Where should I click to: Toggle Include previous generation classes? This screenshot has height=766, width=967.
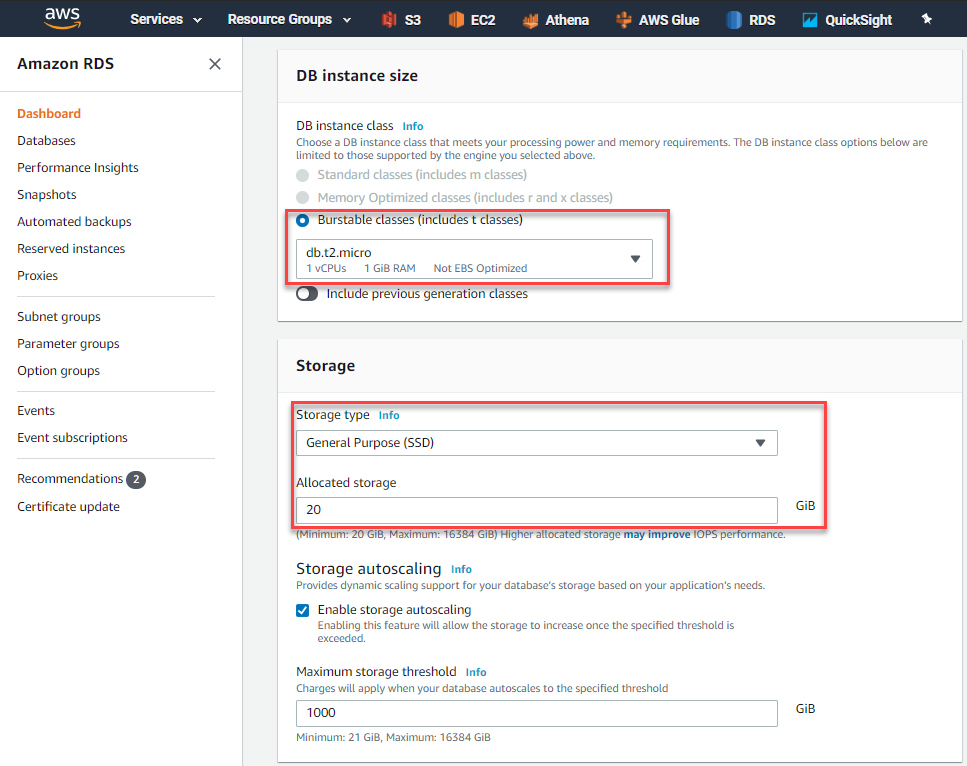(307, 294)
